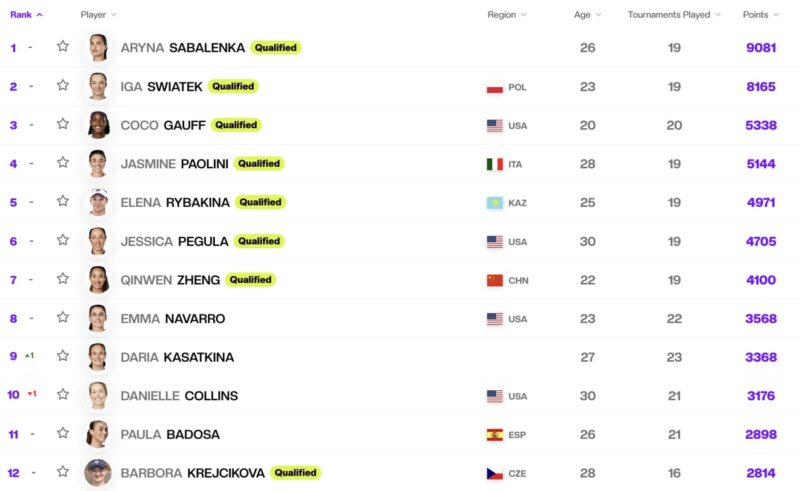Click the Czech flag next to CZE

pos(494,474)
